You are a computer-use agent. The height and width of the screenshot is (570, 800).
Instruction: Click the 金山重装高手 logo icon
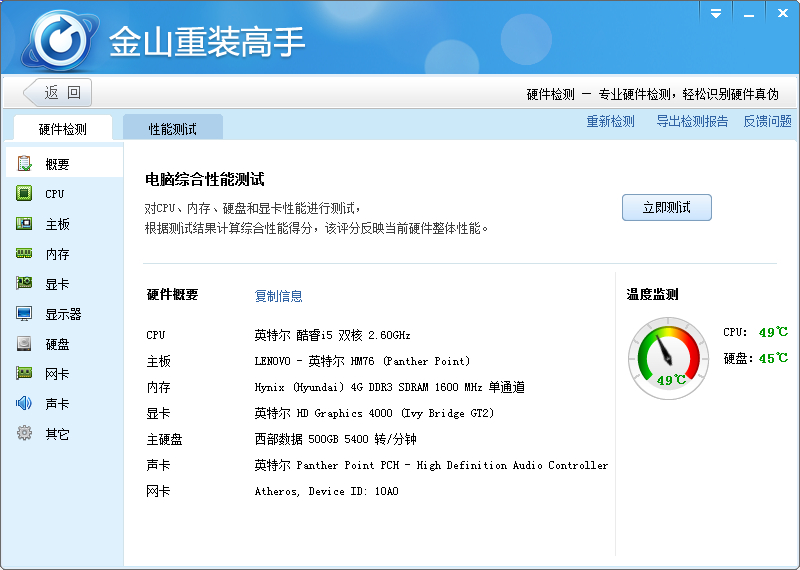[60, 40]
